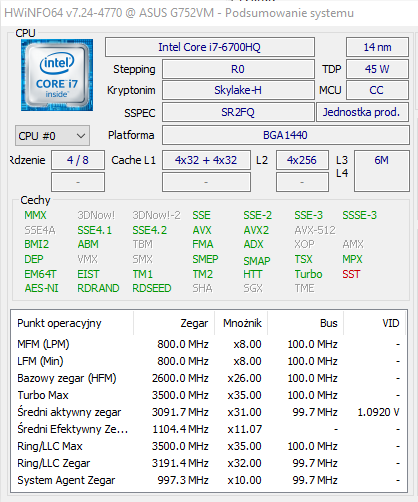
Task: Click the AES-NI feature label
Action: [42, 288]
